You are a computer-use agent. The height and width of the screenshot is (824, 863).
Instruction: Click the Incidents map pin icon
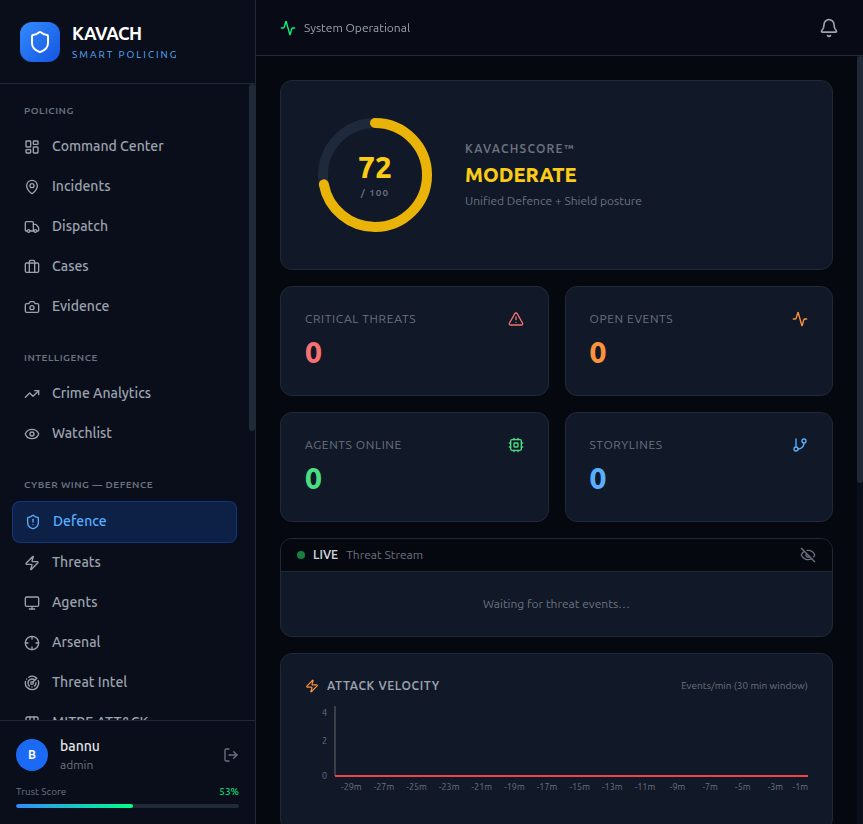[x=32, y=187]
